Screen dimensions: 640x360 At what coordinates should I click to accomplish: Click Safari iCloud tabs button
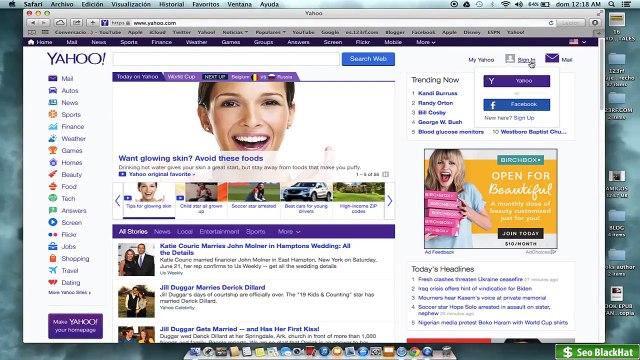click(x=60, y=23)
